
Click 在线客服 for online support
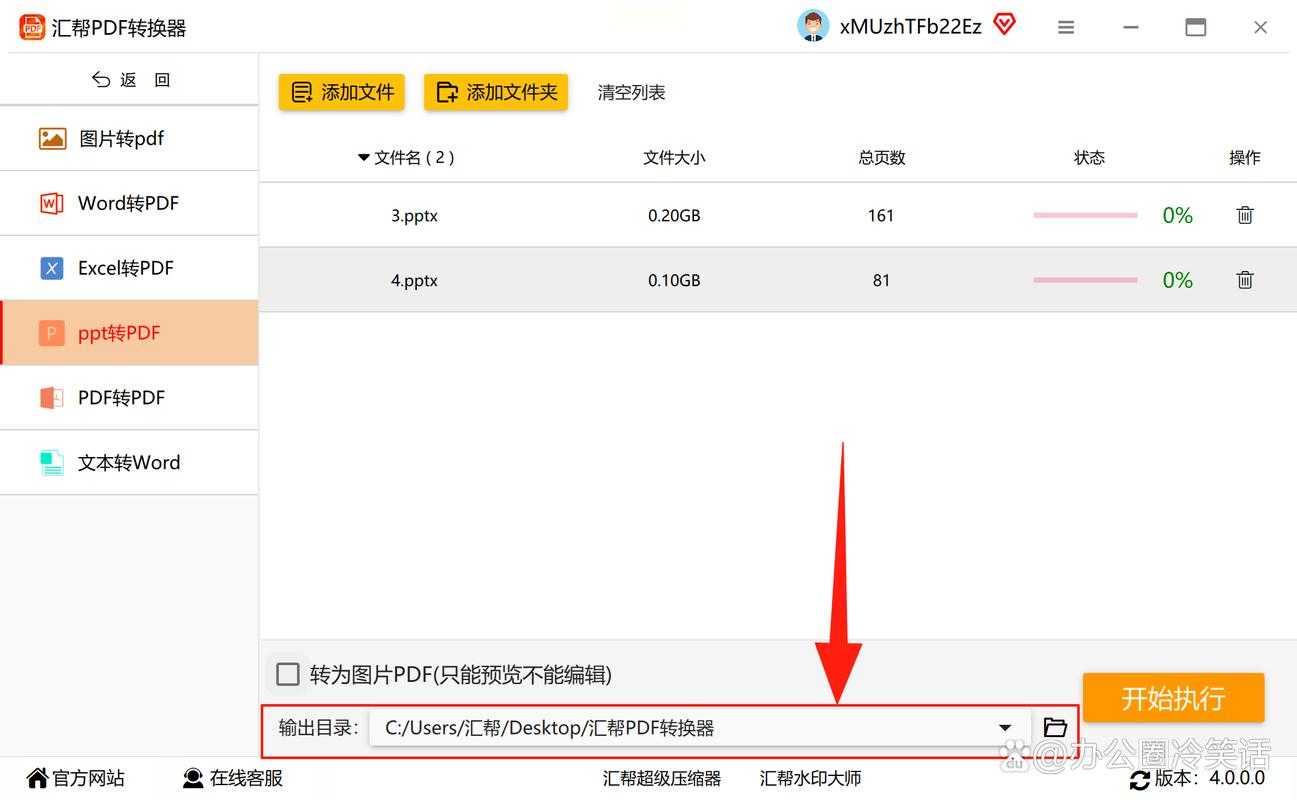(x=232, y=778)
